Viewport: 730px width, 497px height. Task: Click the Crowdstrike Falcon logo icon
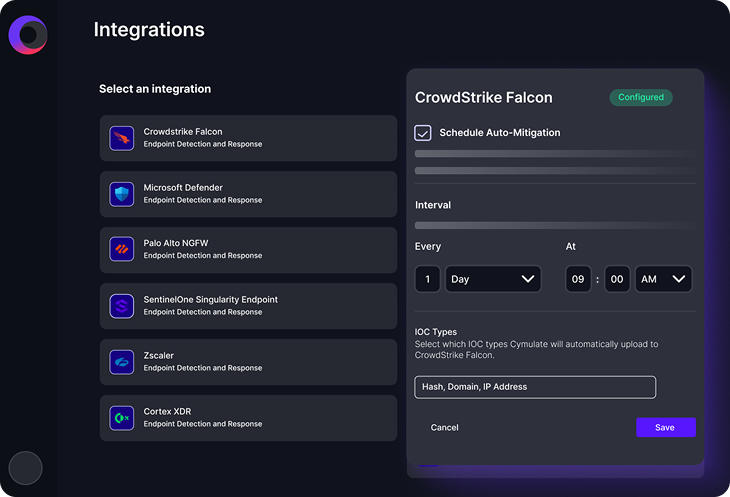(x=122, y=138)
